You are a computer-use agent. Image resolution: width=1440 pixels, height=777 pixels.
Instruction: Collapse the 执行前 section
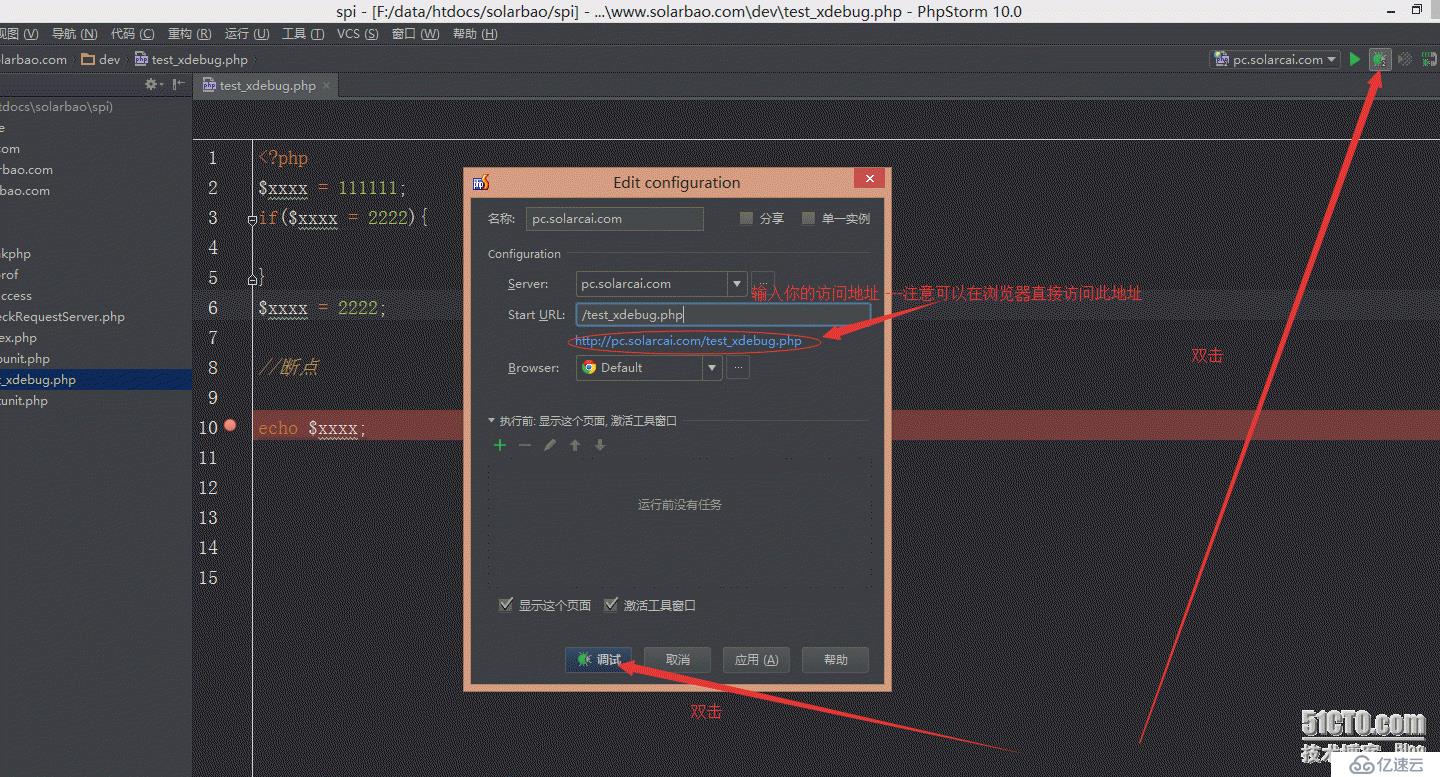(491, 421)
